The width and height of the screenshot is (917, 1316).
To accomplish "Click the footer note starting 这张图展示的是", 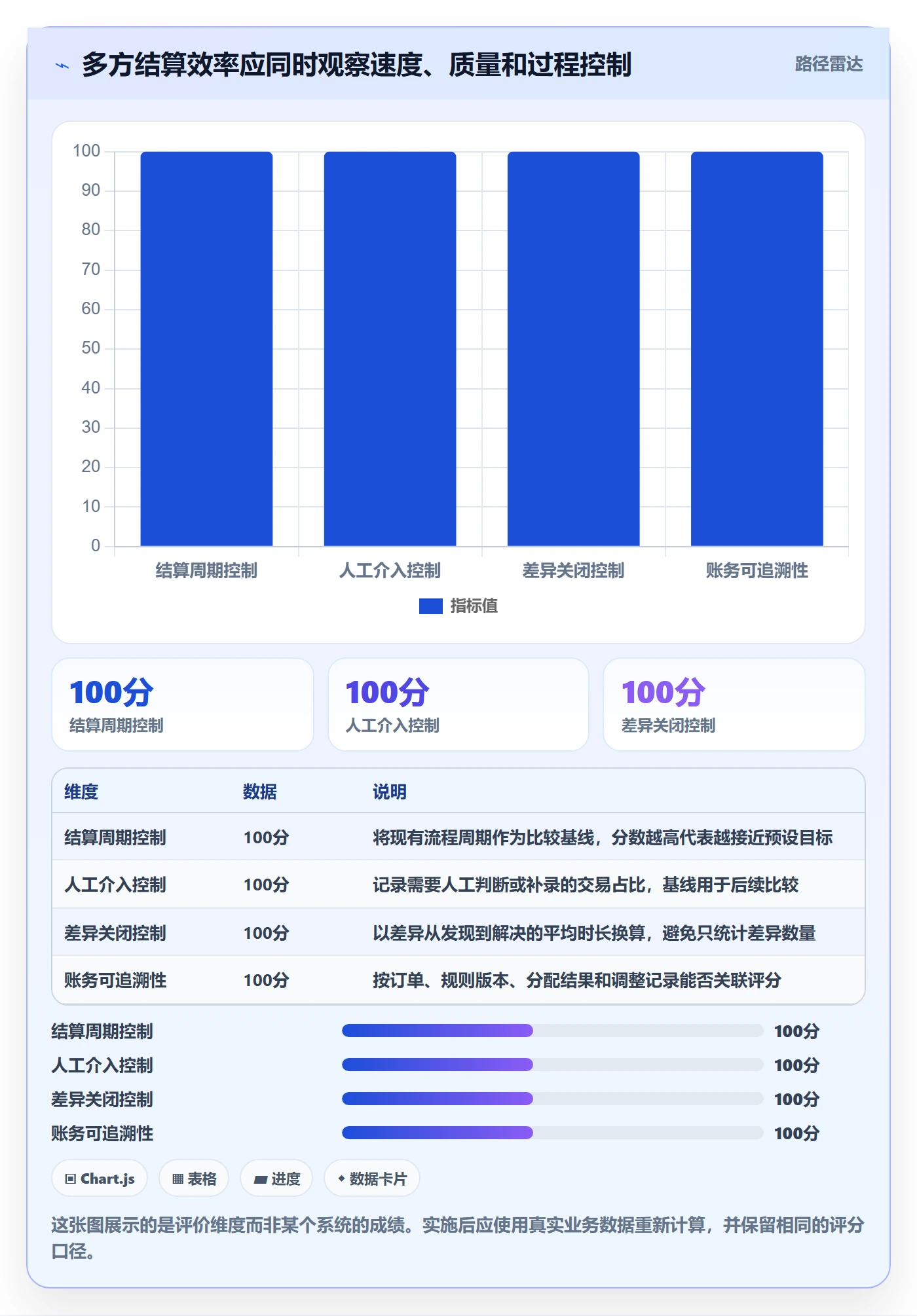I will point(458,1238).
